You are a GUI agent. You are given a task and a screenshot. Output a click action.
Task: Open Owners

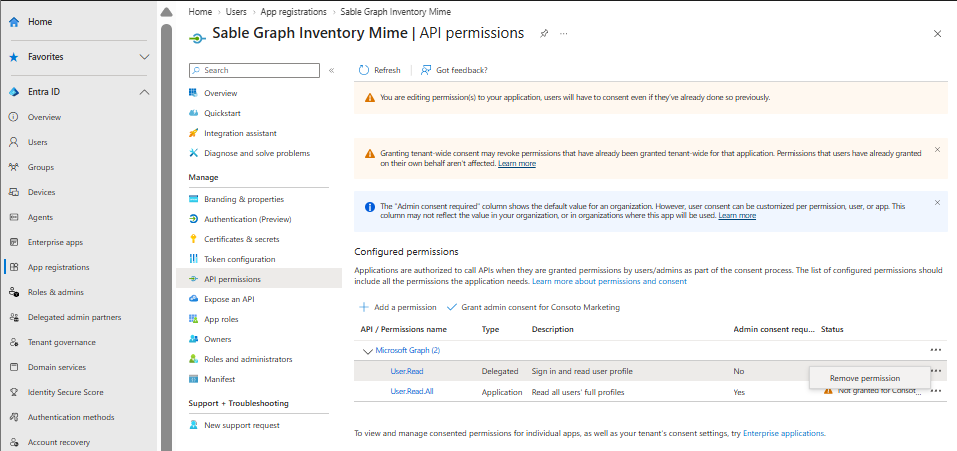coord(218,339)
